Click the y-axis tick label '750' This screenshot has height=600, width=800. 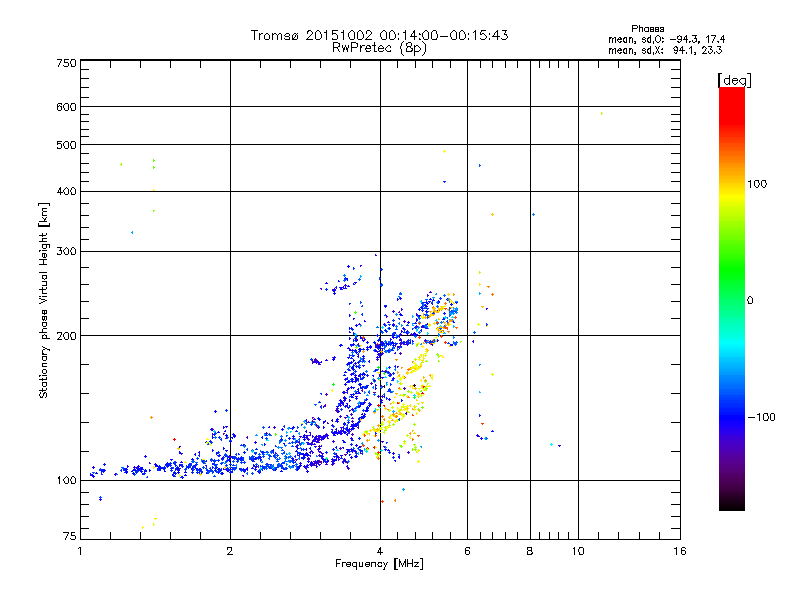coord(66,63)
